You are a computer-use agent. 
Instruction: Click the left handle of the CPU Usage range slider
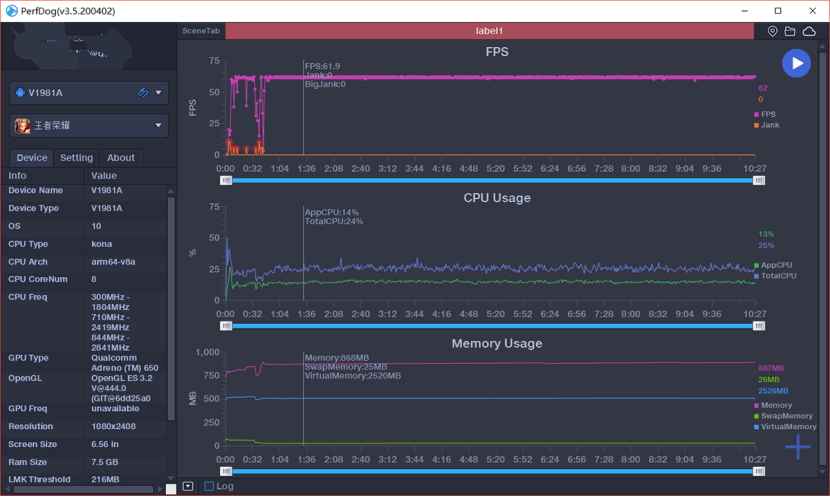click(x=226, y=326)
